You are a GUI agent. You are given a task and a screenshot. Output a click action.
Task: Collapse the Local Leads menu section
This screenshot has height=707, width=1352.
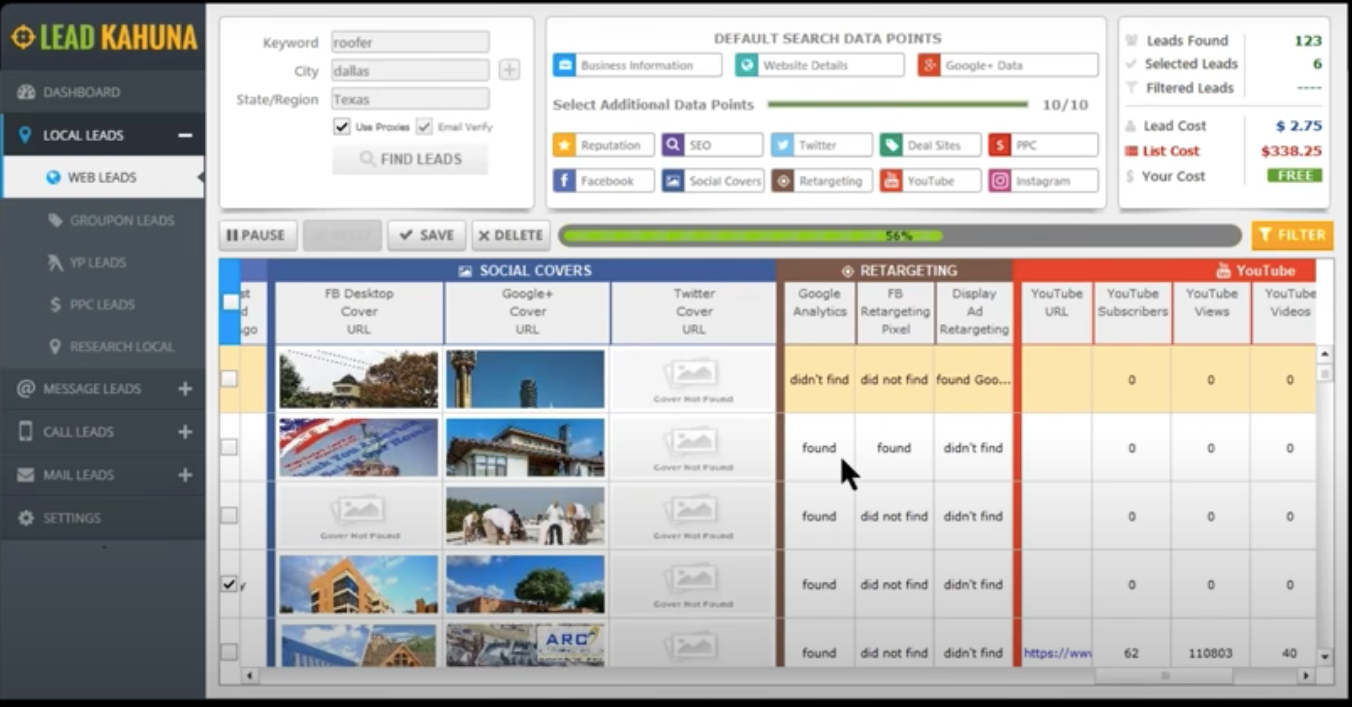pyautogui.click(x=185, y=135)
